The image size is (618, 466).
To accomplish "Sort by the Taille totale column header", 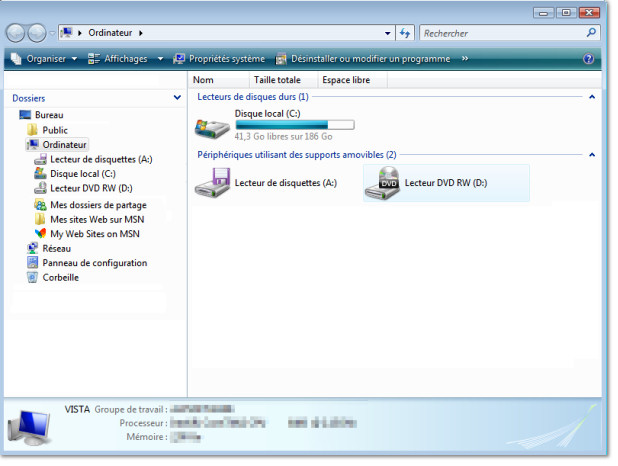I will point(277,80).
